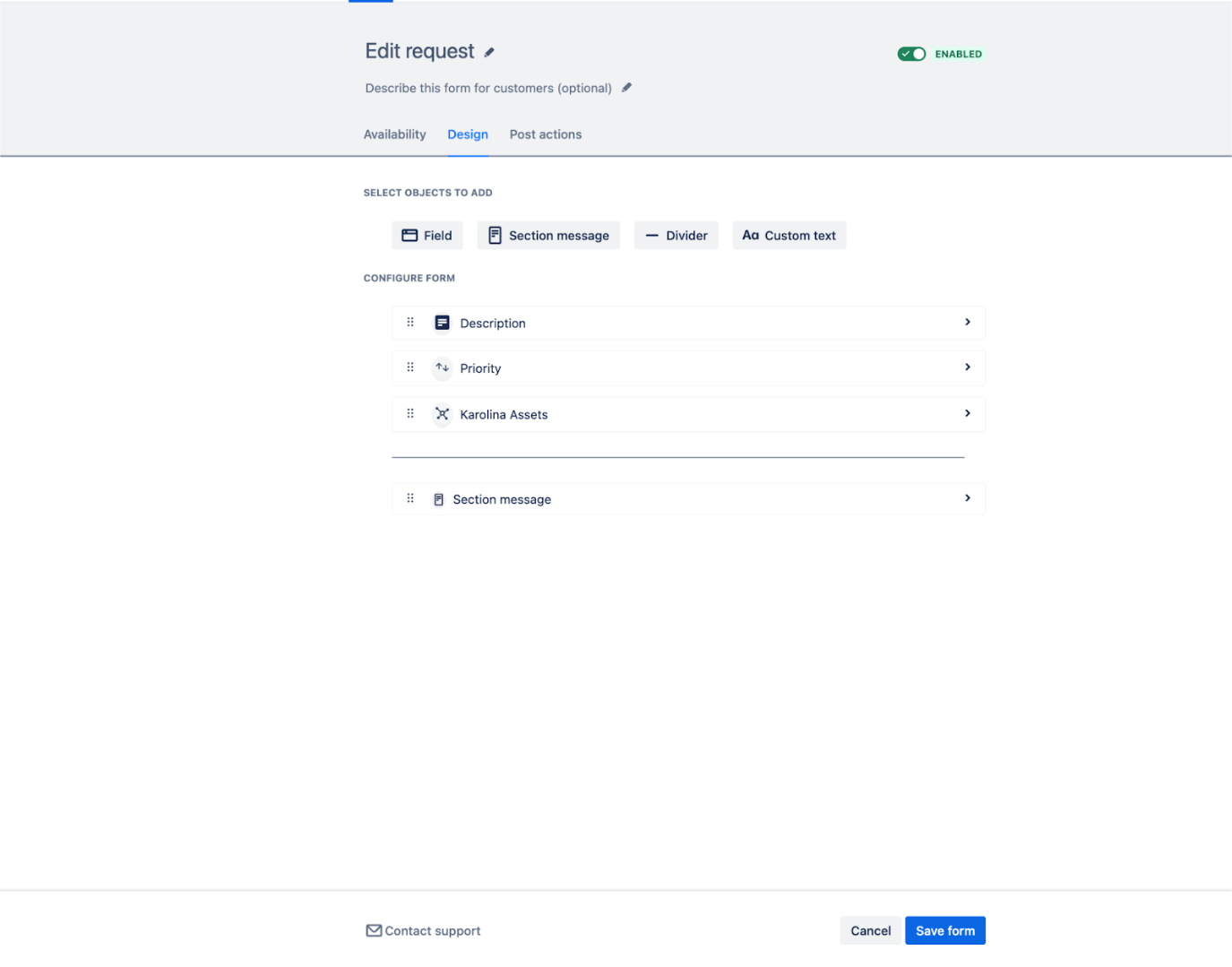Expand the Priority field settings

click(x=967, y=367)
